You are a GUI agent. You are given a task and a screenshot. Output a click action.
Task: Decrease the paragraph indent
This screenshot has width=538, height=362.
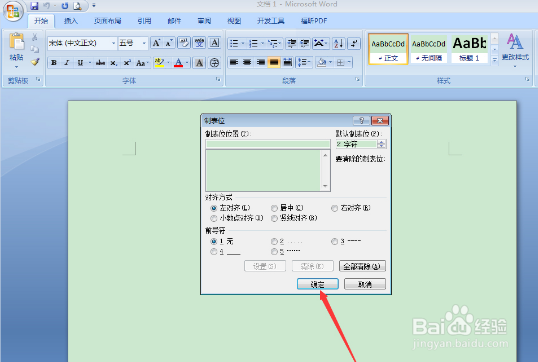tap(292, 43)
